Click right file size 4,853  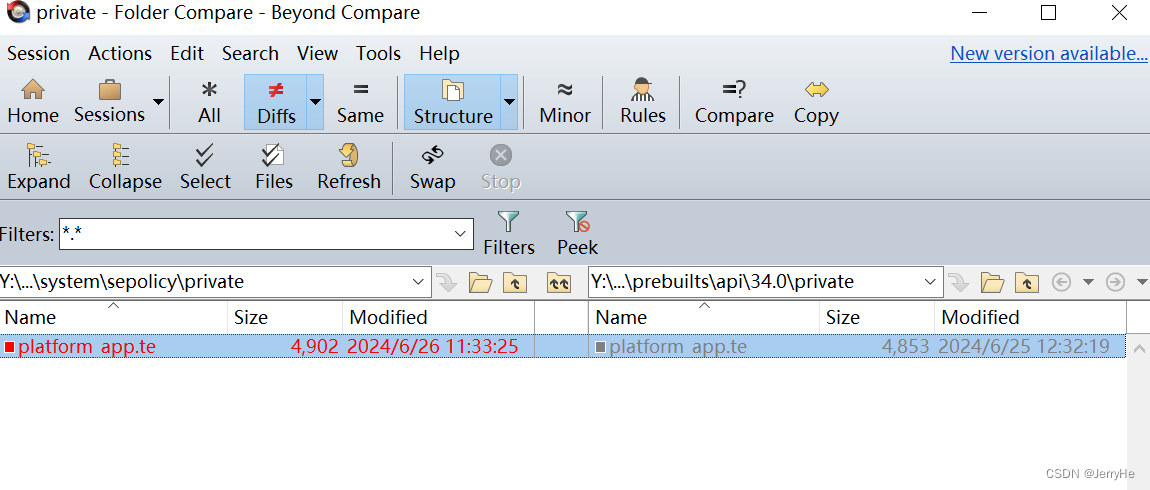point(905,346)
